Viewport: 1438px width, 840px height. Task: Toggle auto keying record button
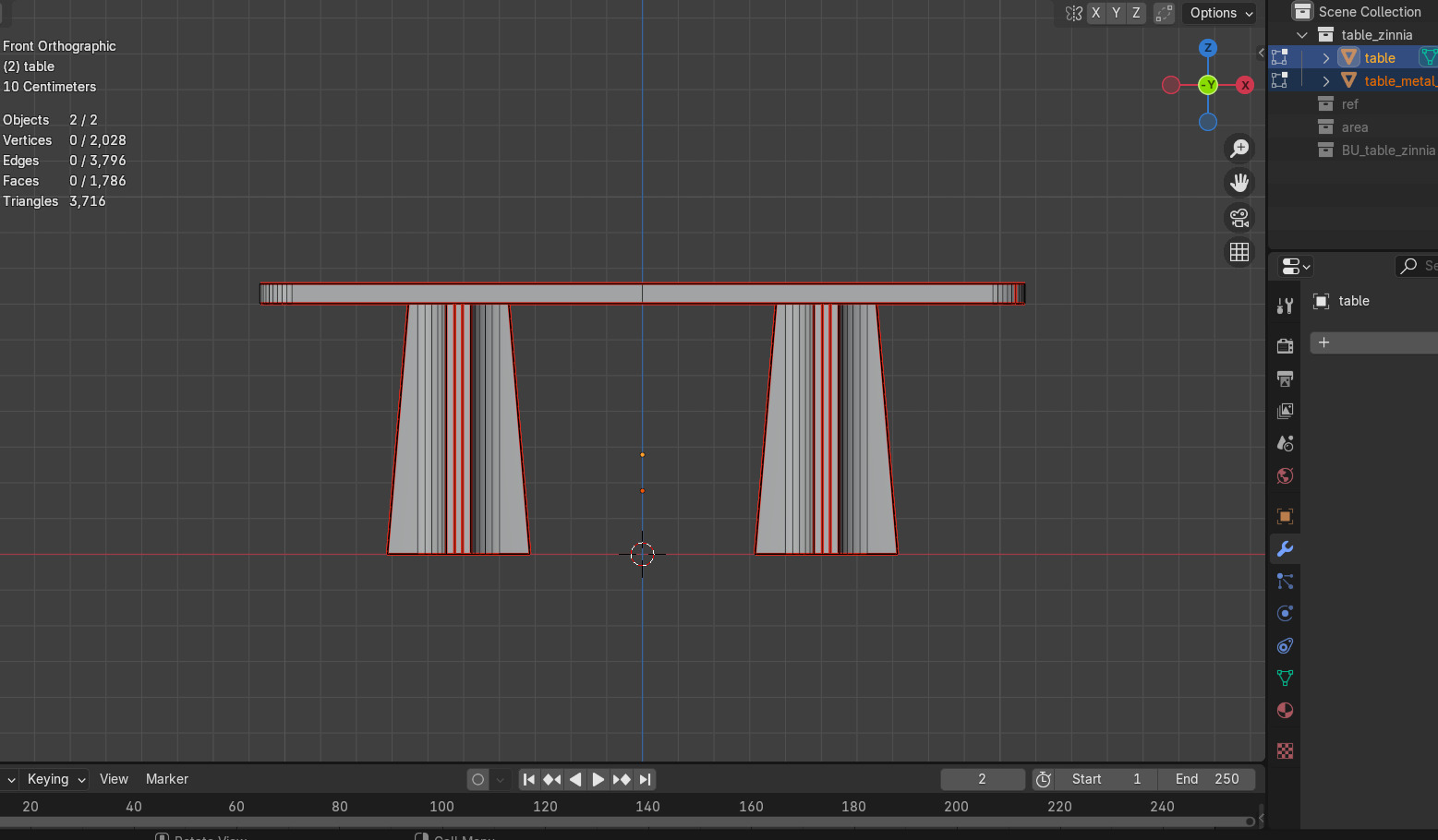point(477,779)
